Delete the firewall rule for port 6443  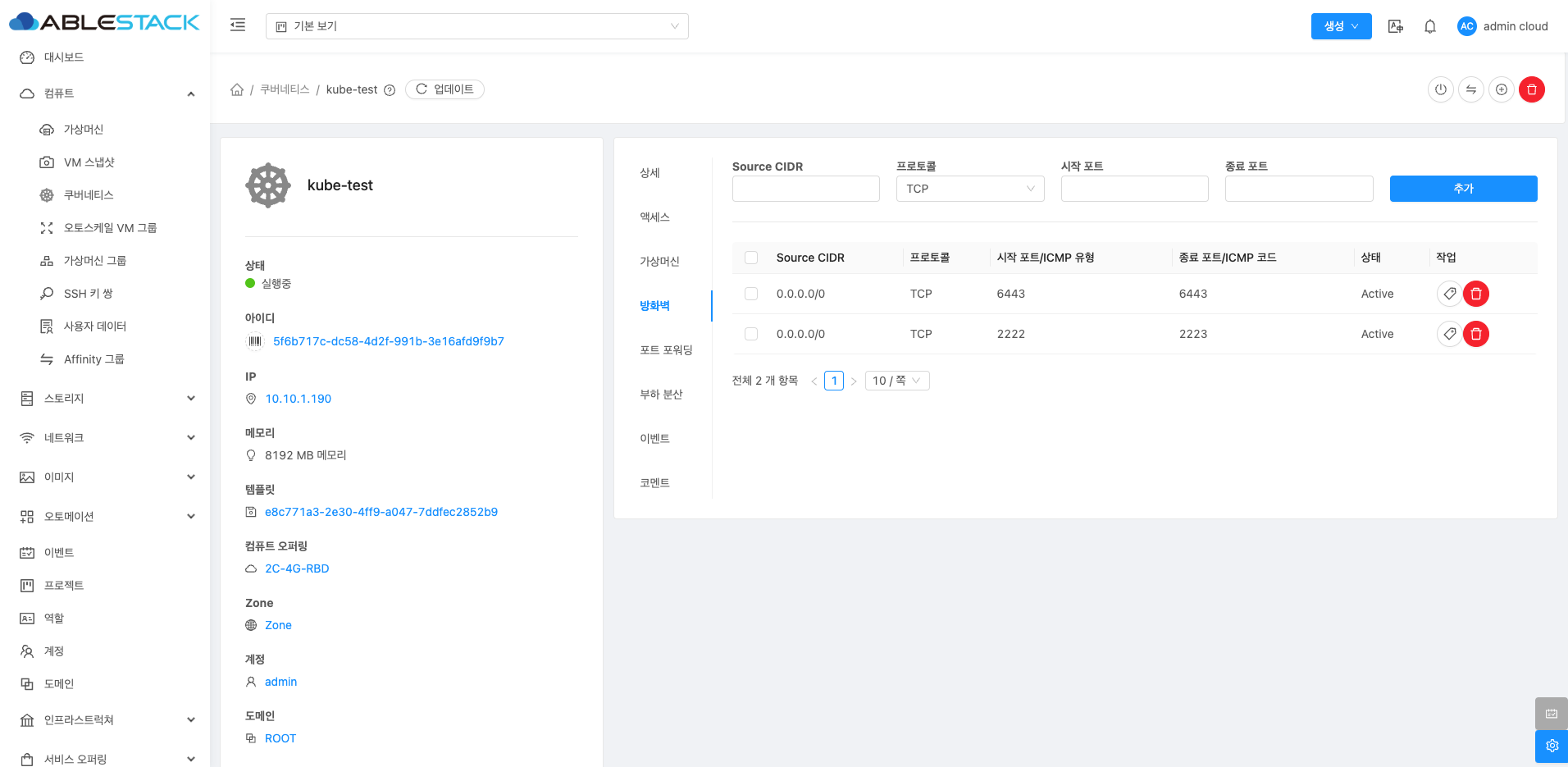(1475, 294)
